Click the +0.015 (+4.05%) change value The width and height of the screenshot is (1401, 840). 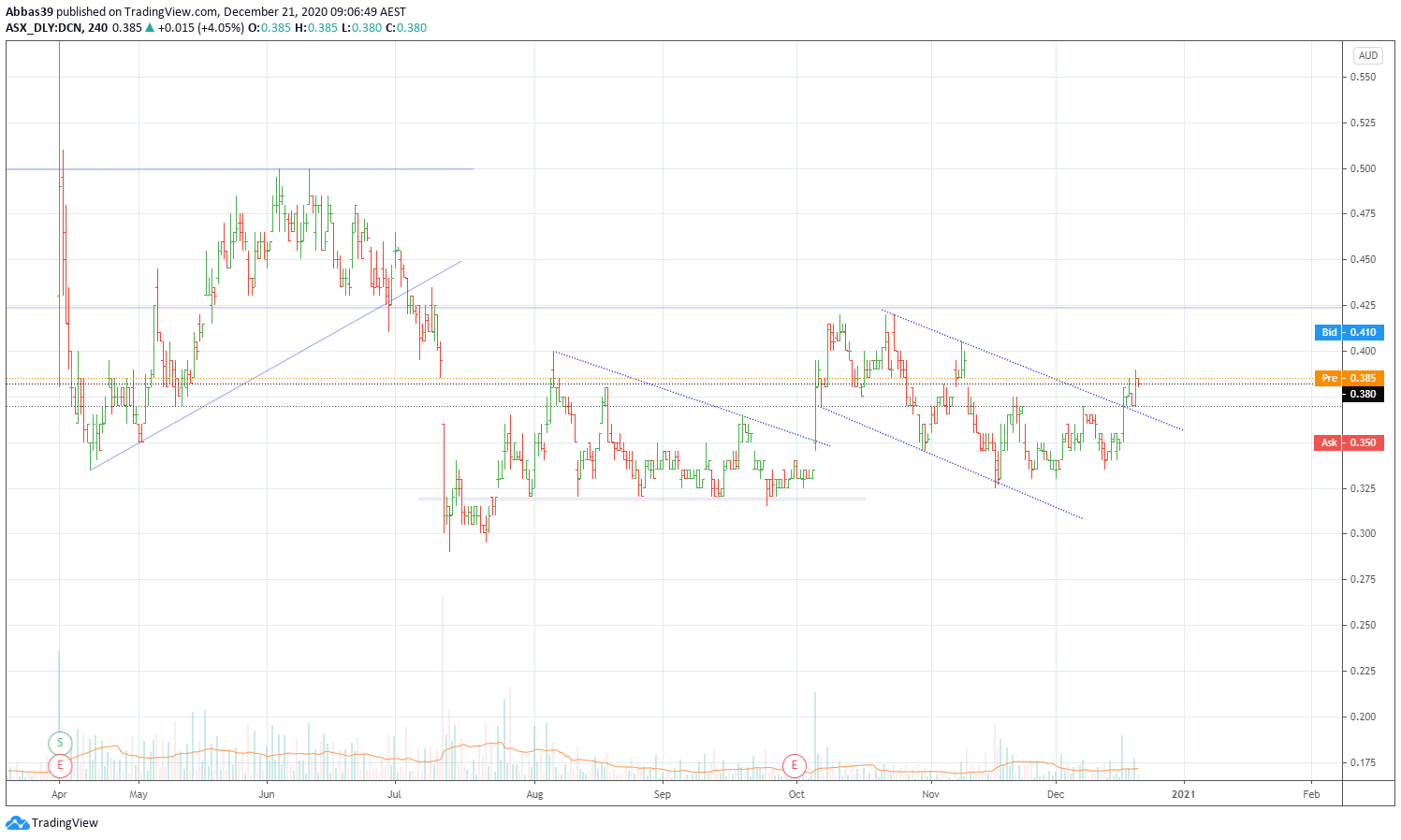pos(200,28)
